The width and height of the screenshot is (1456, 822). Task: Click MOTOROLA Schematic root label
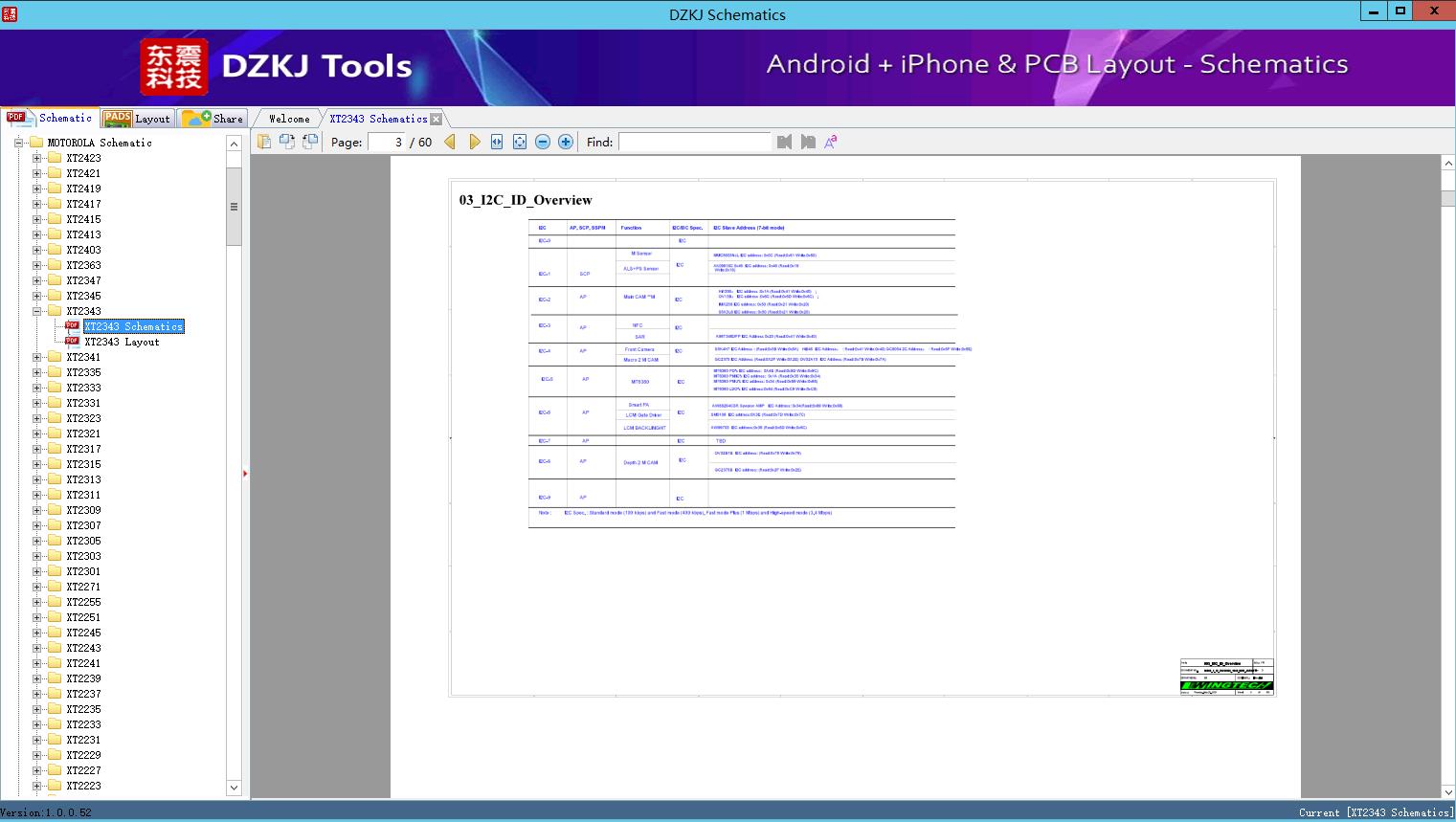tap(100, 143)
